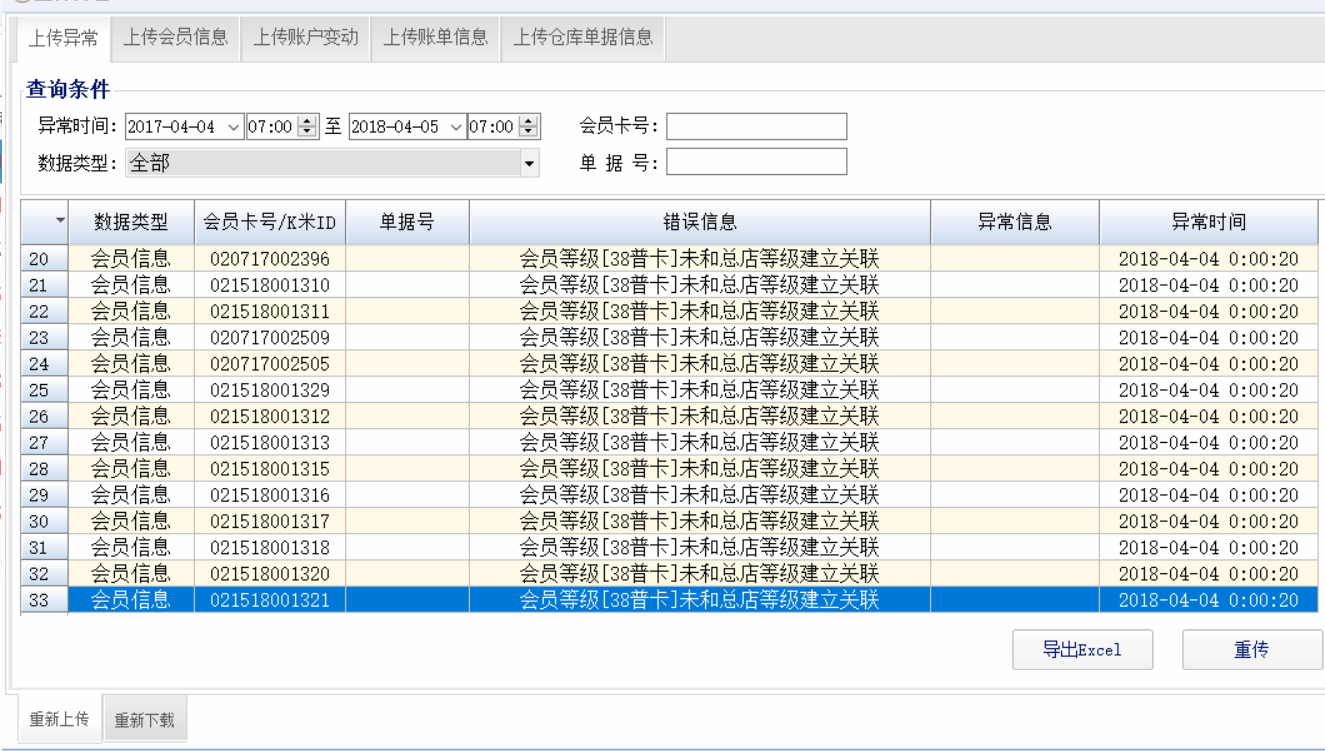Click the 异常时间 cell in row 26

(x=1209, y=416)
